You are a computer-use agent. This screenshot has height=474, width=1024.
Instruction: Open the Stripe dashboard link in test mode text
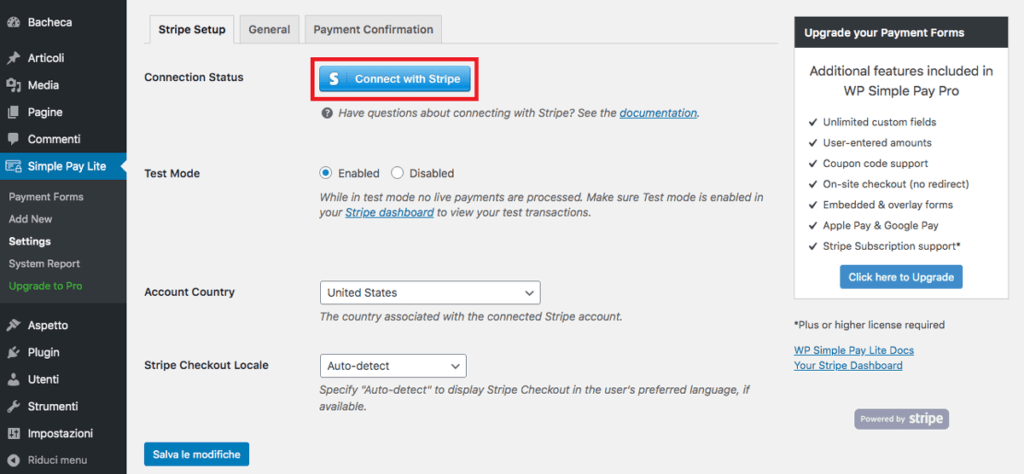click(390, 213)
